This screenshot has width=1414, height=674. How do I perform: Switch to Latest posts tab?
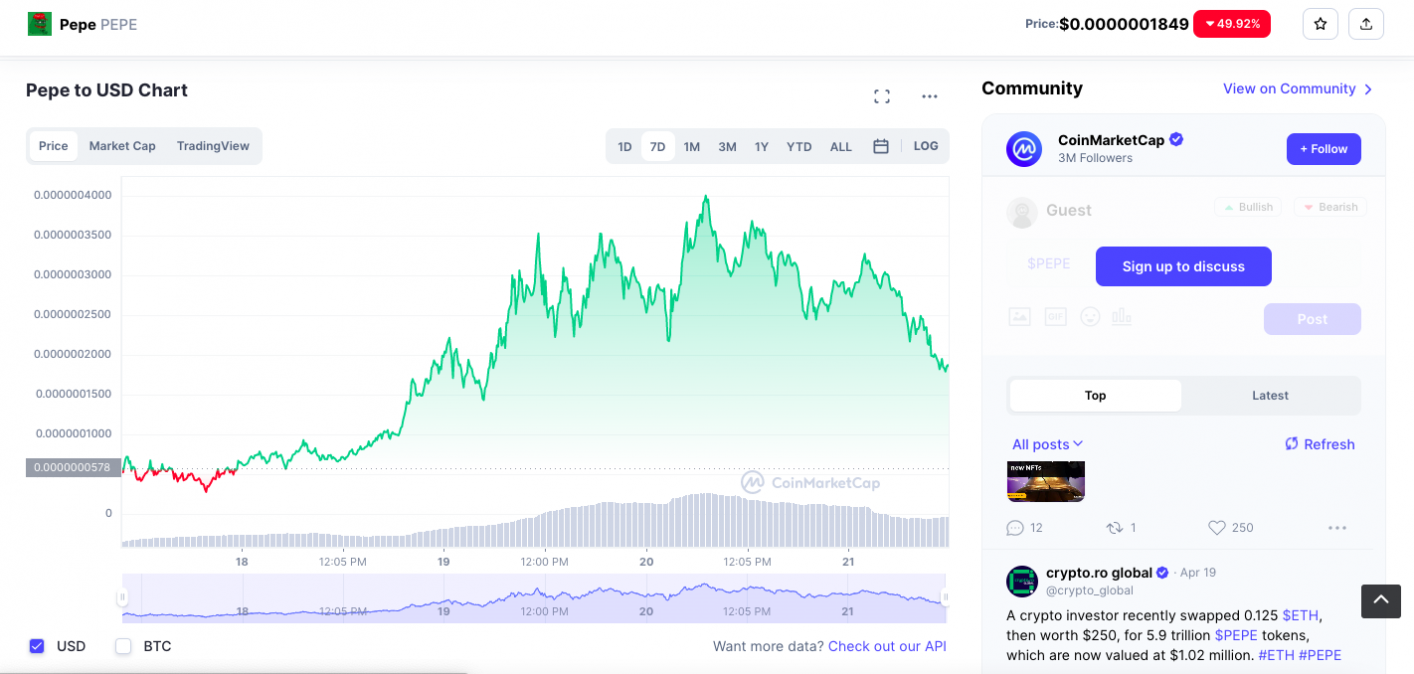pos(1270,395)
